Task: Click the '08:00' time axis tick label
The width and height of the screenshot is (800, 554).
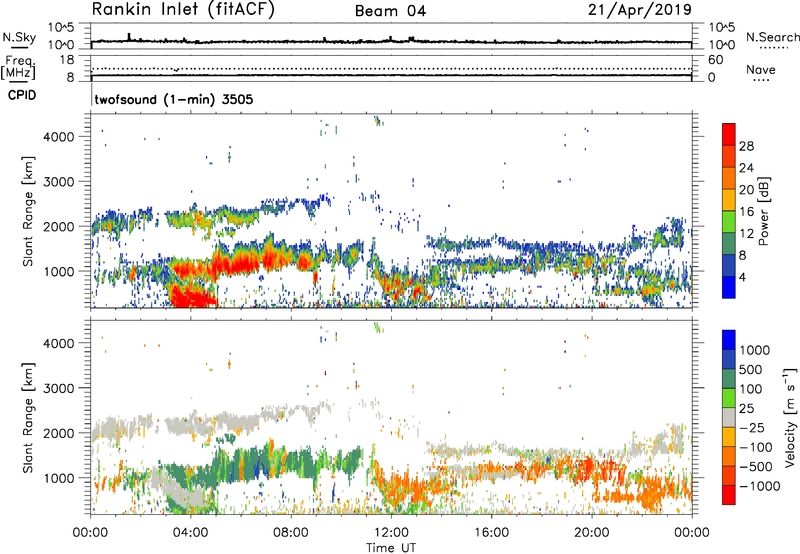Action: [291, 533]
